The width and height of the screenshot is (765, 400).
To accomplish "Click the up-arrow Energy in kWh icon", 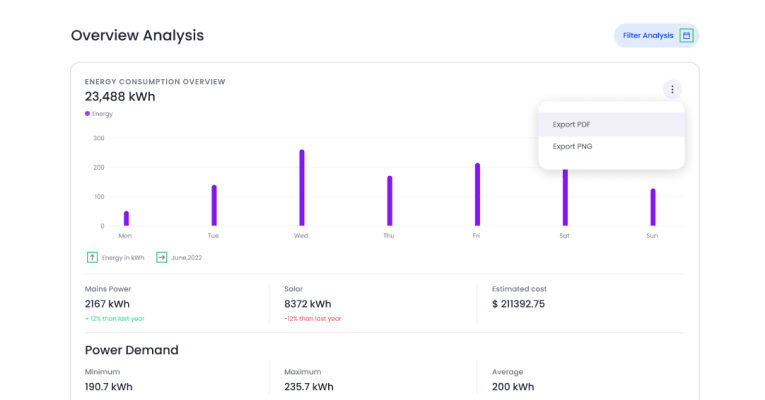I will pyautogui.click(x=92, y=257).
